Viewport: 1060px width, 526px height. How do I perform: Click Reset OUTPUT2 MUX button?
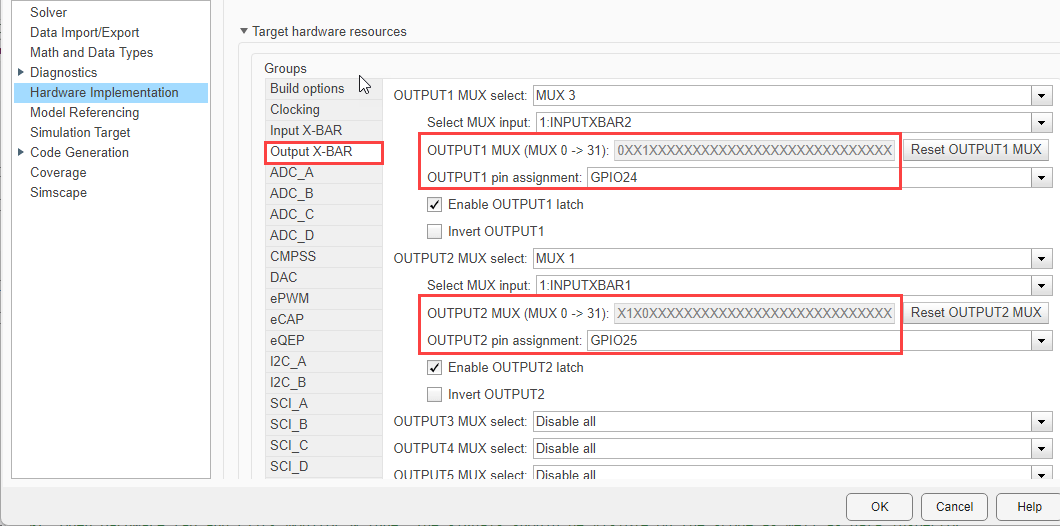pos(977,312)
